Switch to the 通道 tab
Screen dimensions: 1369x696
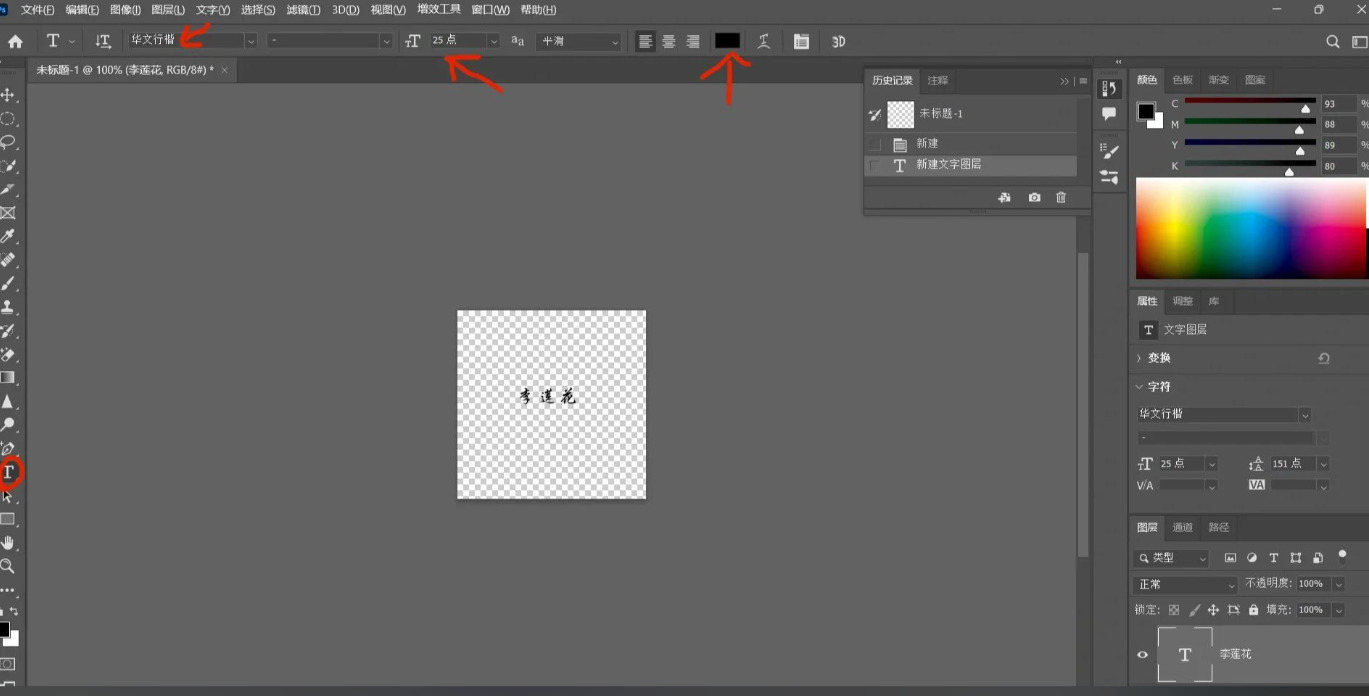[1183, 527]
